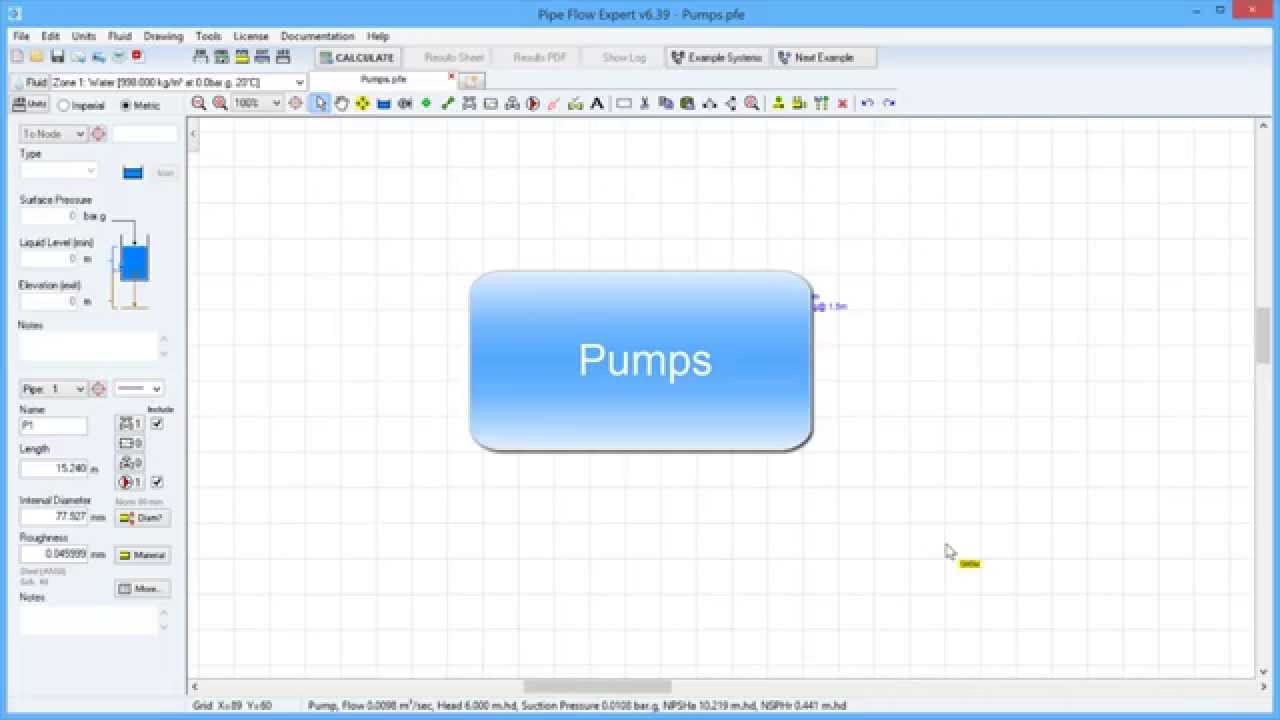Click the Pumps title box on canvas
Viewport: 1280px width, 720px height.
tap(641, 361)
